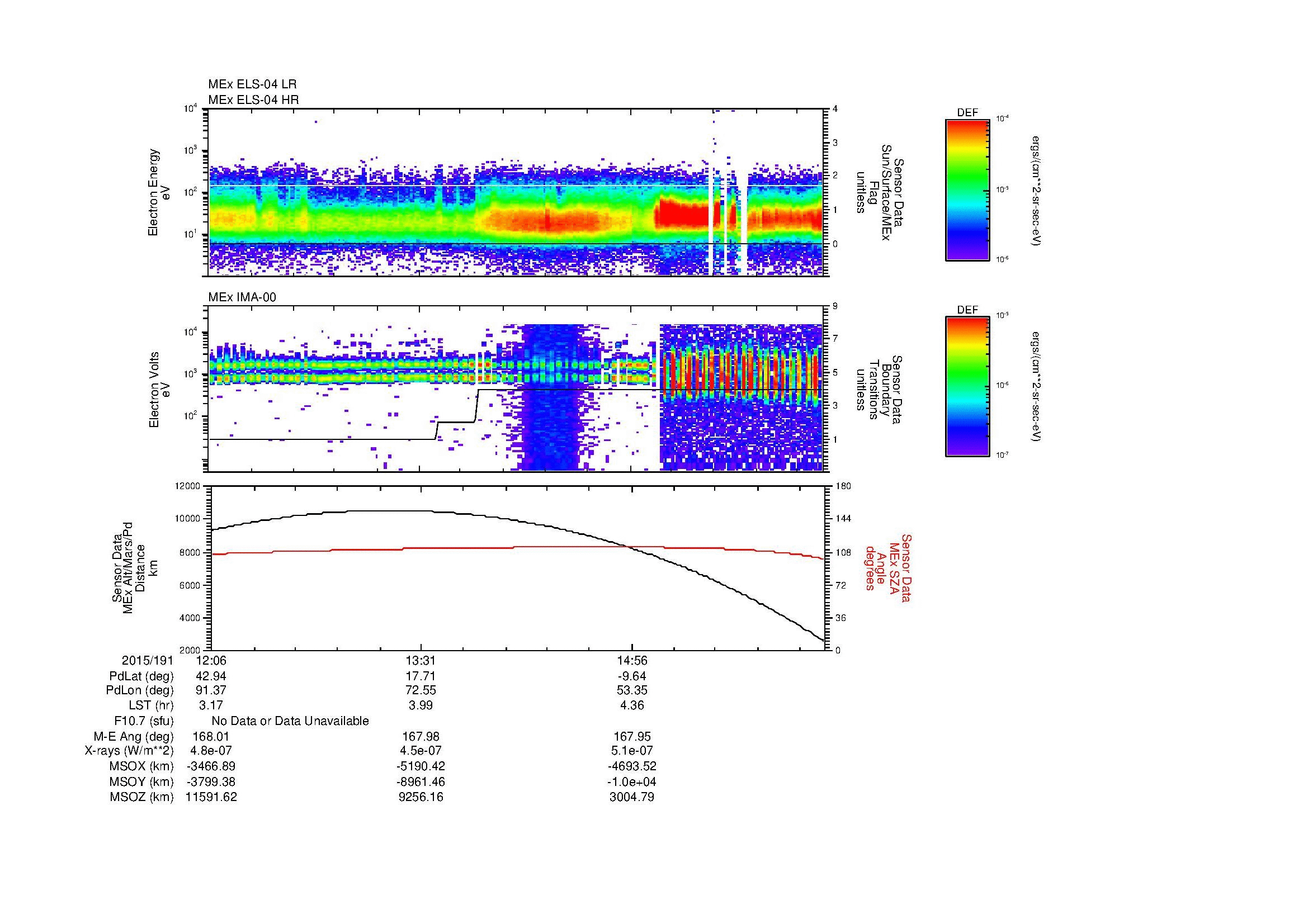
Task: Click the 'MEx ELS-04 HR' plot title
Action: pos(253,99)
